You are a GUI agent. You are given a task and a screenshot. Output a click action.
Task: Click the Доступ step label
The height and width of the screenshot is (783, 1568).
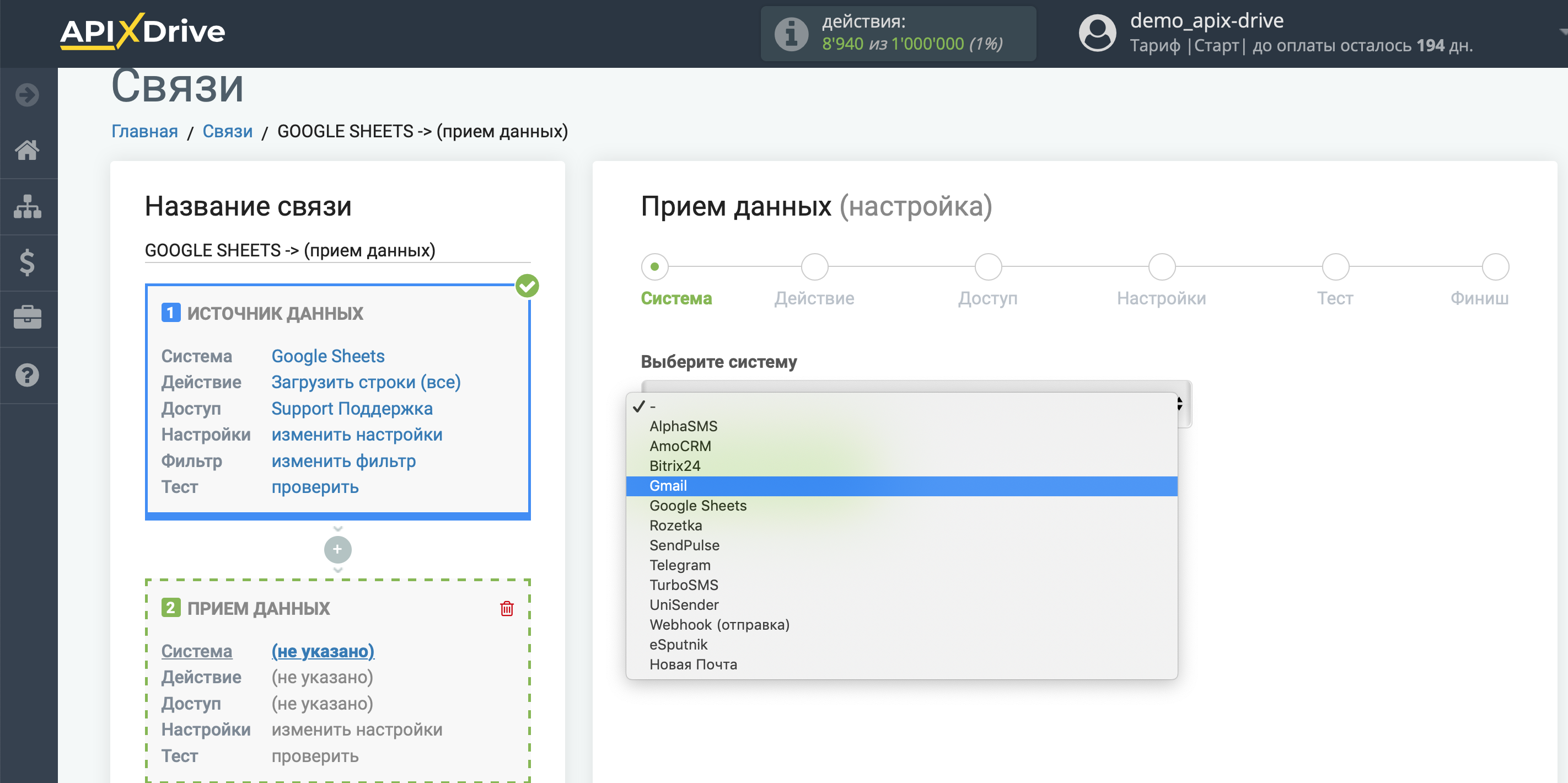[x=987, y=298]
